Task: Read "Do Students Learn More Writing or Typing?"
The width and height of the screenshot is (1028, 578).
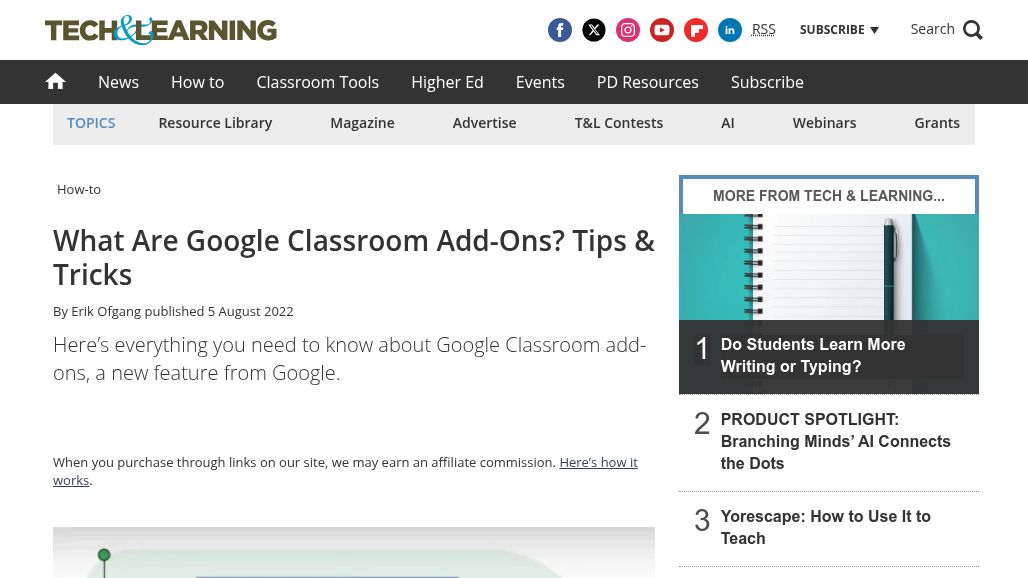Action: (813, 355)
